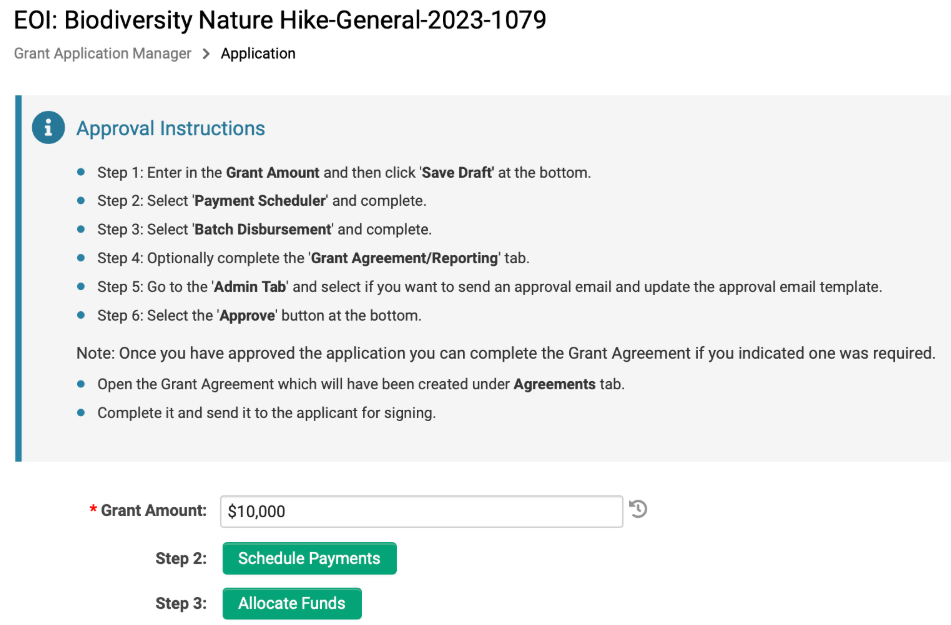Click the EOI Biodiversity Nature Hike page title
Screen dimensions: 951x625
280,20
